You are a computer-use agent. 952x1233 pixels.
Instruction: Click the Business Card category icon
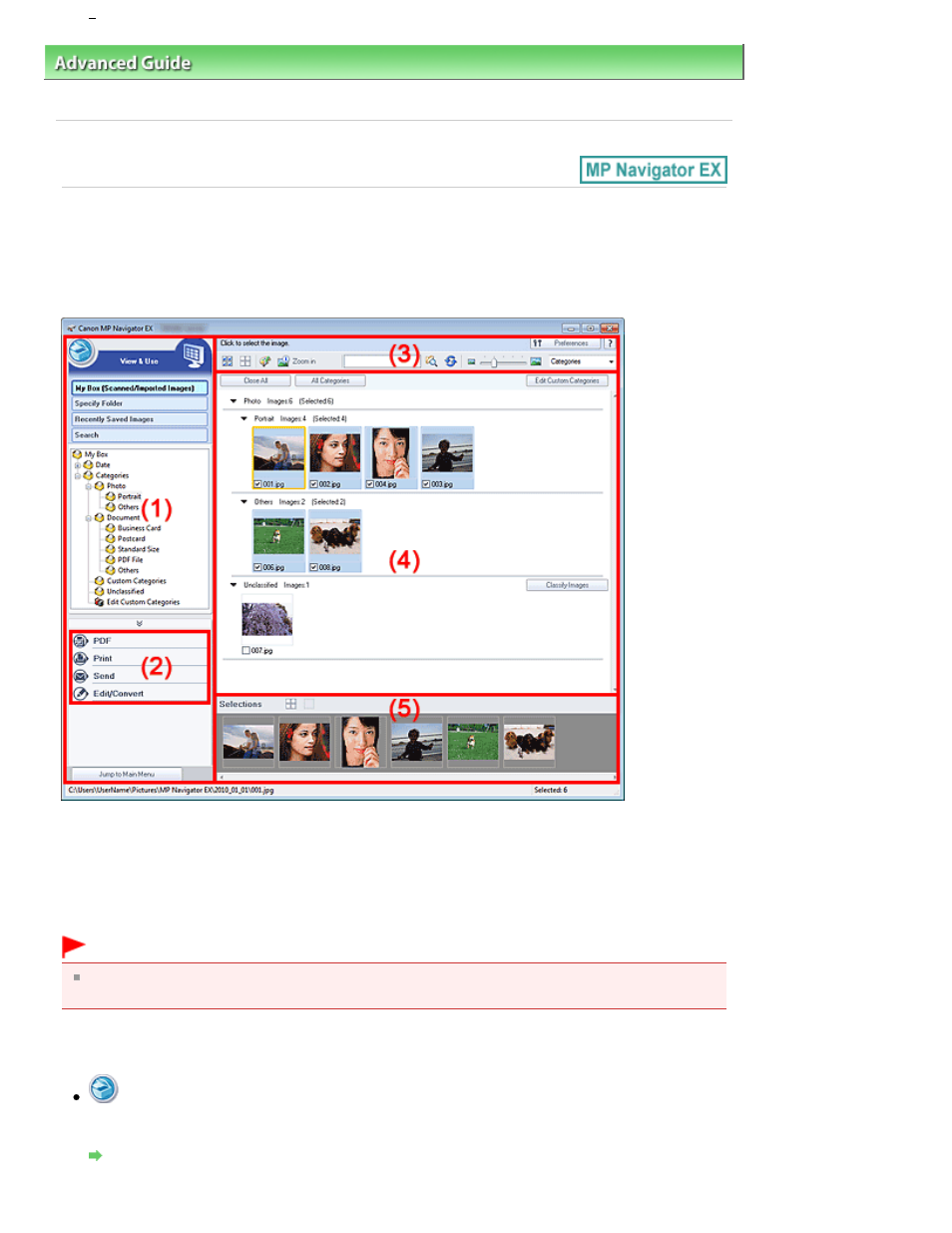(x=110, y=528)
